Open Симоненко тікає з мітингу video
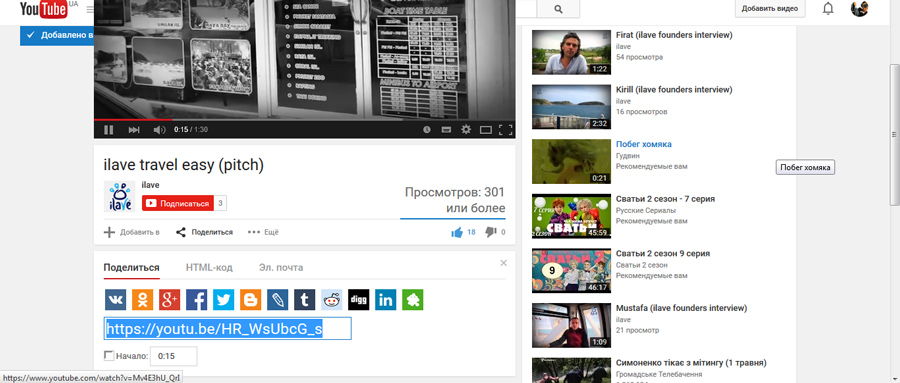 (691, 363)
